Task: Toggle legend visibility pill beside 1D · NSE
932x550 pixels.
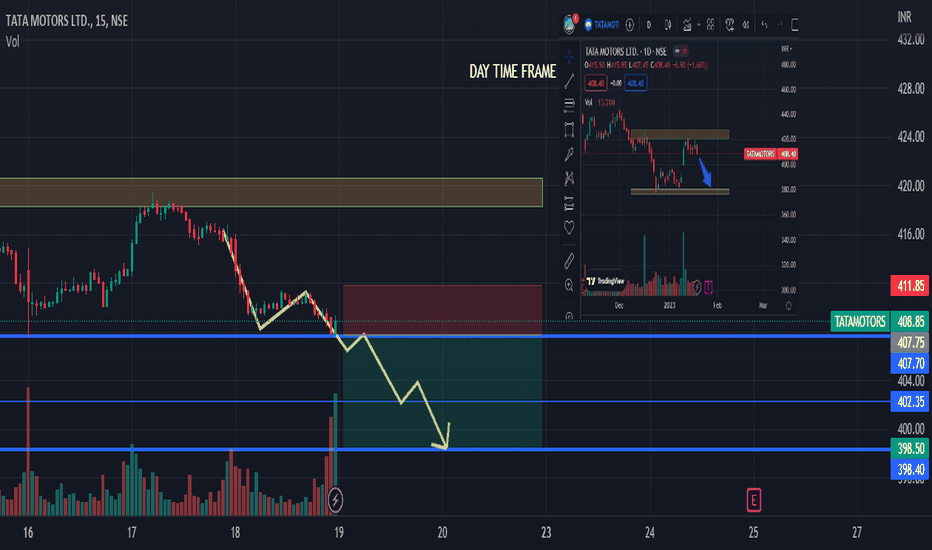Action: [x=681, y=51]
